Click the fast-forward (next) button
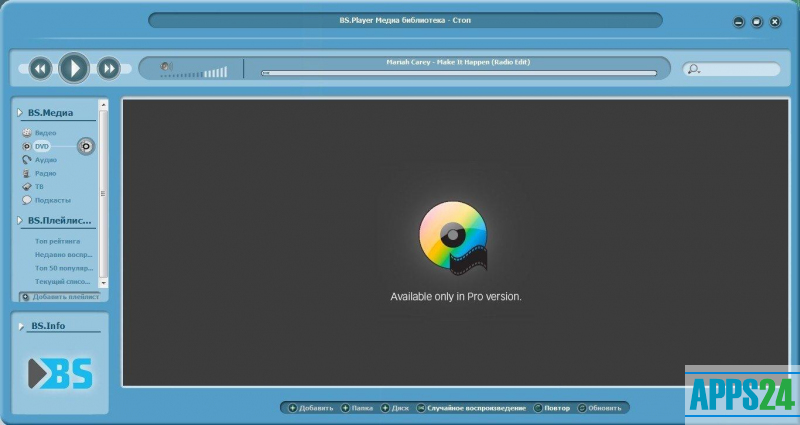This screenshot has height=425, width=800. 108,68
